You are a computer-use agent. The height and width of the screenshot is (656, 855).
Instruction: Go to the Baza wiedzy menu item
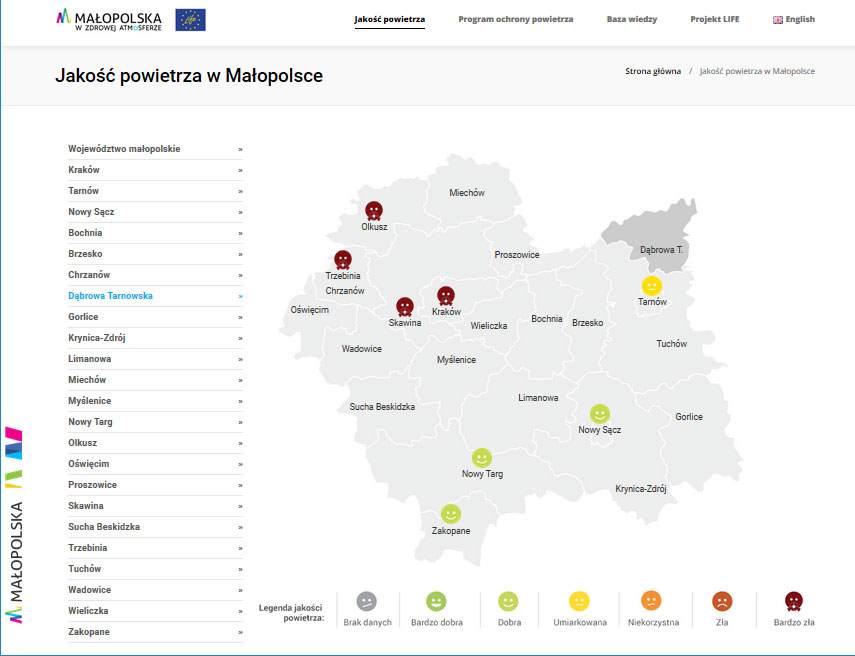click(631, 19)
